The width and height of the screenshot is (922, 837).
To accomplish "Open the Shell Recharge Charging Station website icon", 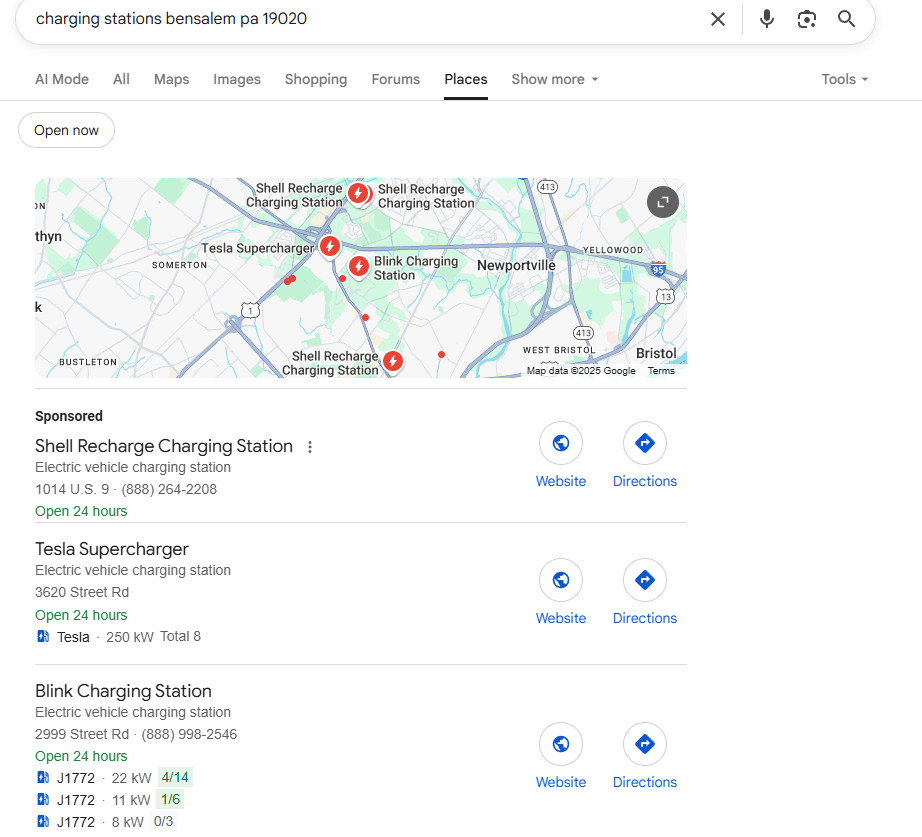I will 561,443.
